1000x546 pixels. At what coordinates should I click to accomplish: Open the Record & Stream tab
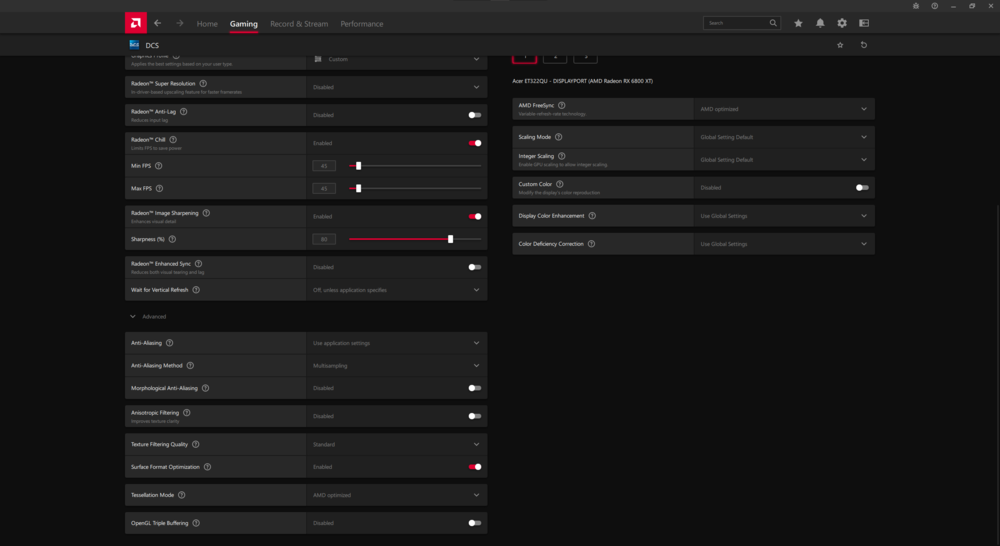pyautogui.click(x=298, y=24)
